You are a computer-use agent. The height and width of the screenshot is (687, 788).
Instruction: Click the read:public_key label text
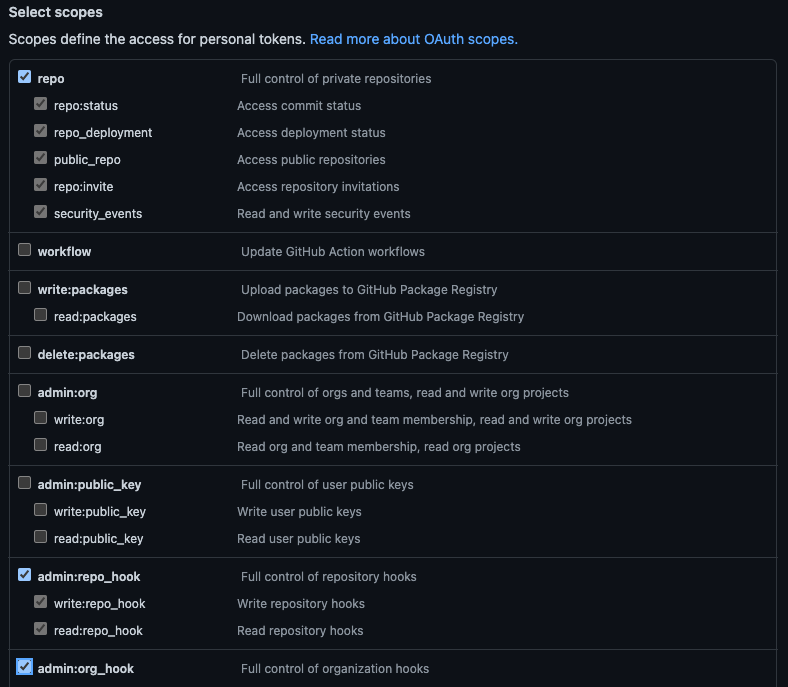[98, 539]
